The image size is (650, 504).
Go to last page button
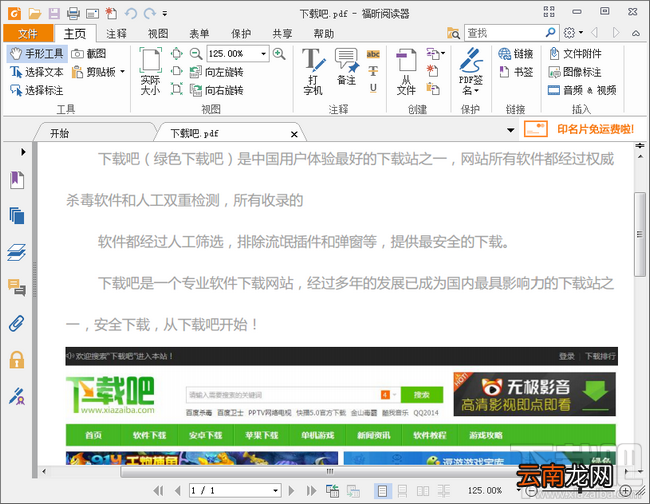tap(311, 491)
